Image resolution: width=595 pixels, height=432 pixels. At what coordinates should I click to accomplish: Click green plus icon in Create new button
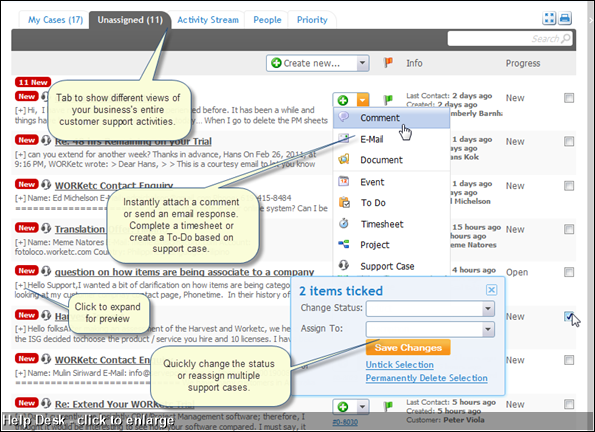[x=277, y=63]
